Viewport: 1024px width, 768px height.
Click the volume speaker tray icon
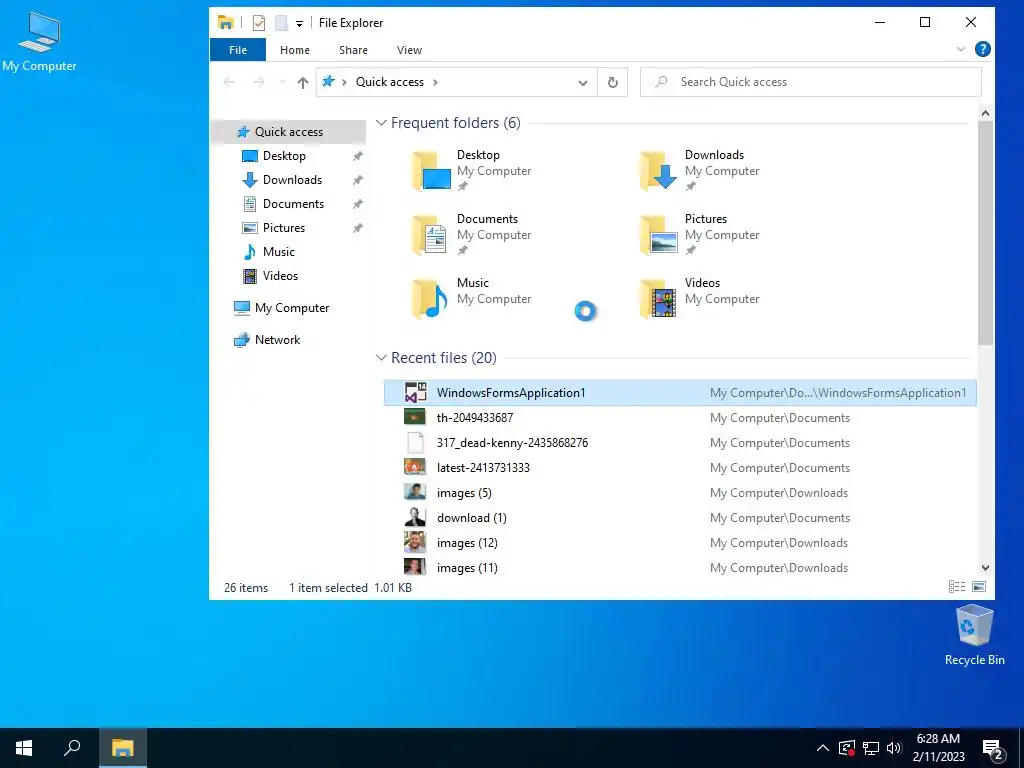coord(894,748)
